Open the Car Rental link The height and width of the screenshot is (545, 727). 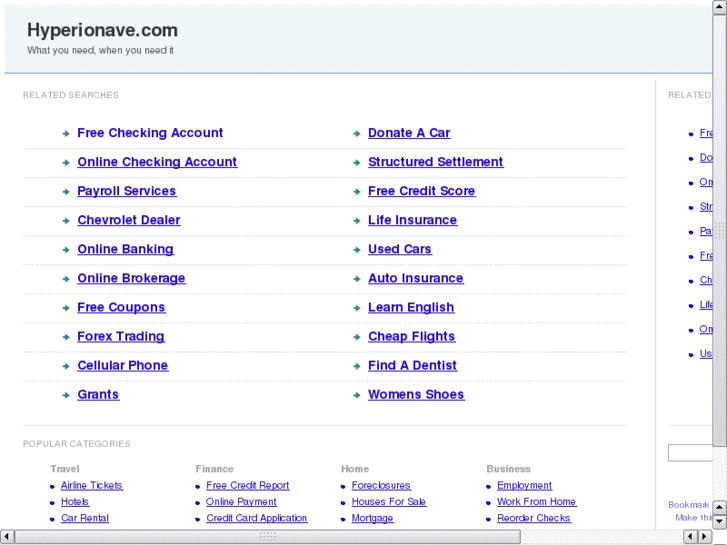pos(85,518)
